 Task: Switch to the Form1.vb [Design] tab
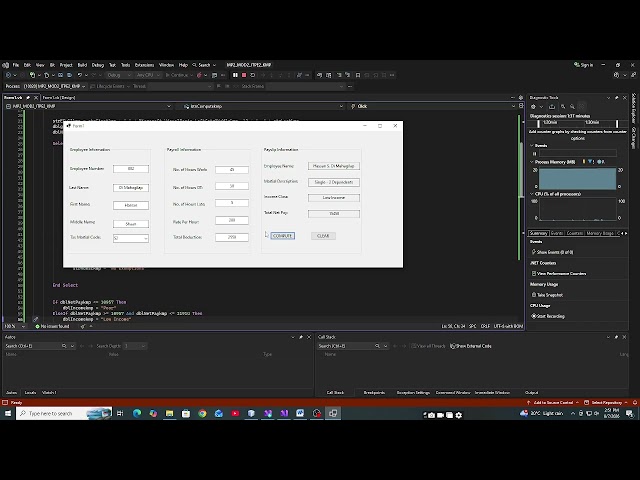(59, 98)
